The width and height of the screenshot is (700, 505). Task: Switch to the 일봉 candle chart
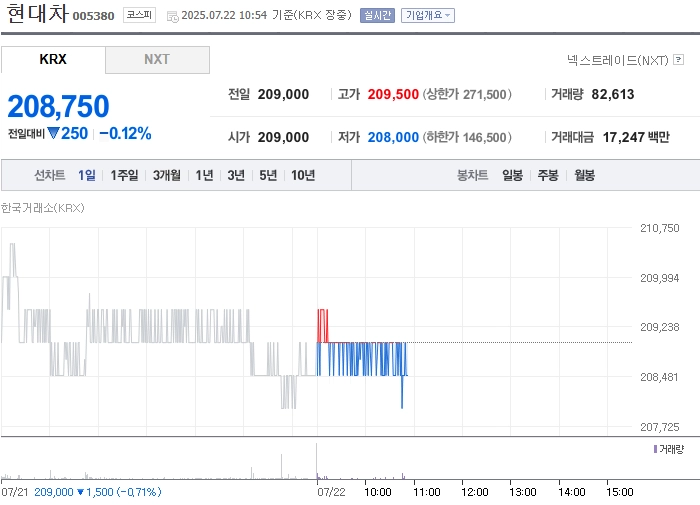coord(512,175)
